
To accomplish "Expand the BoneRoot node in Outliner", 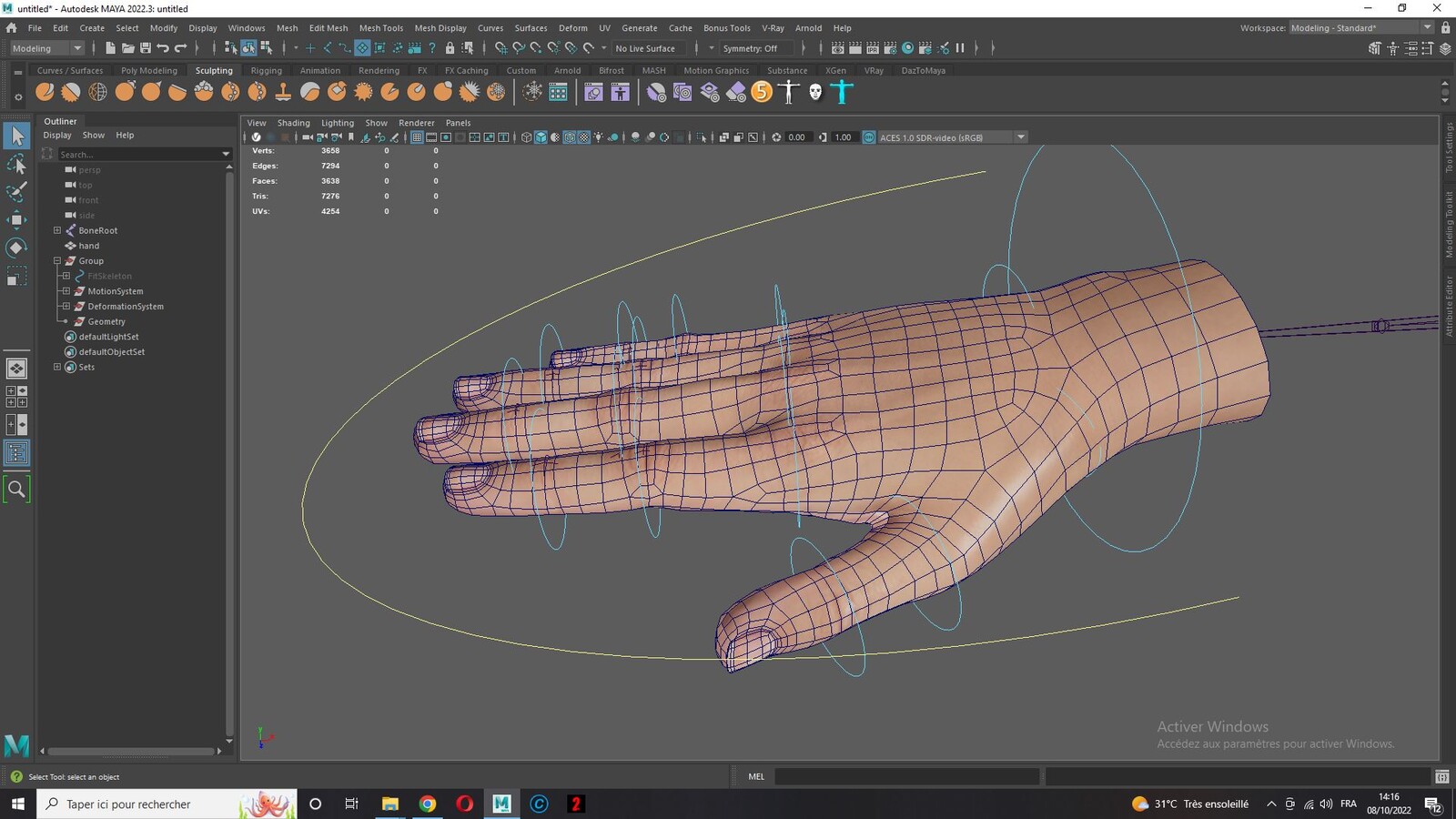I will click(57, 230).
